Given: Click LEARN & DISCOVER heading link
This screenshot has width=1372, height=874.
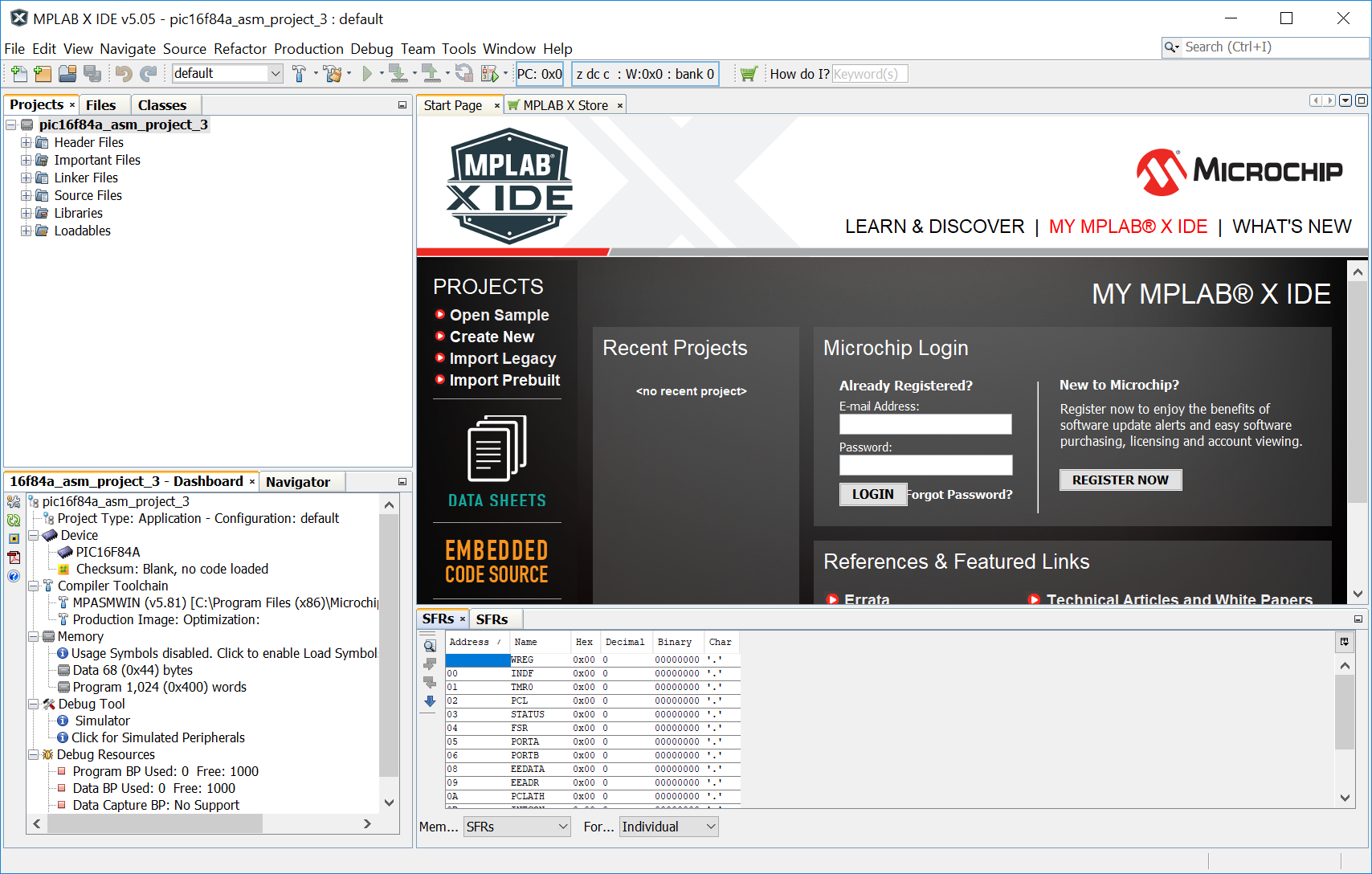Looking at the screenshot, I should tap(935, 227).
